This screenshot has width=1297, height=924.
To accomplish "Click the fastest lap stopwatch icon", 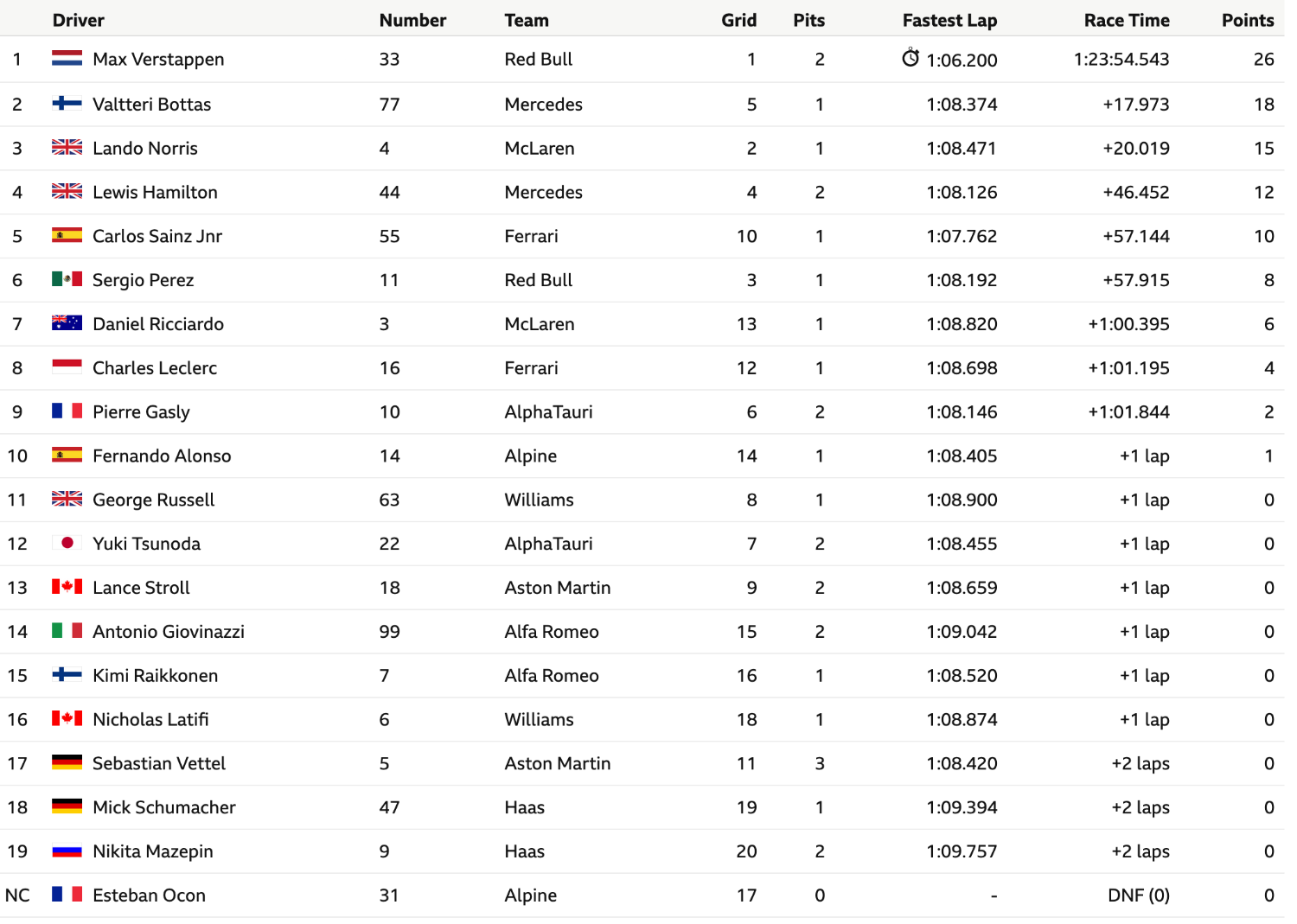I will tap(910, 58).
